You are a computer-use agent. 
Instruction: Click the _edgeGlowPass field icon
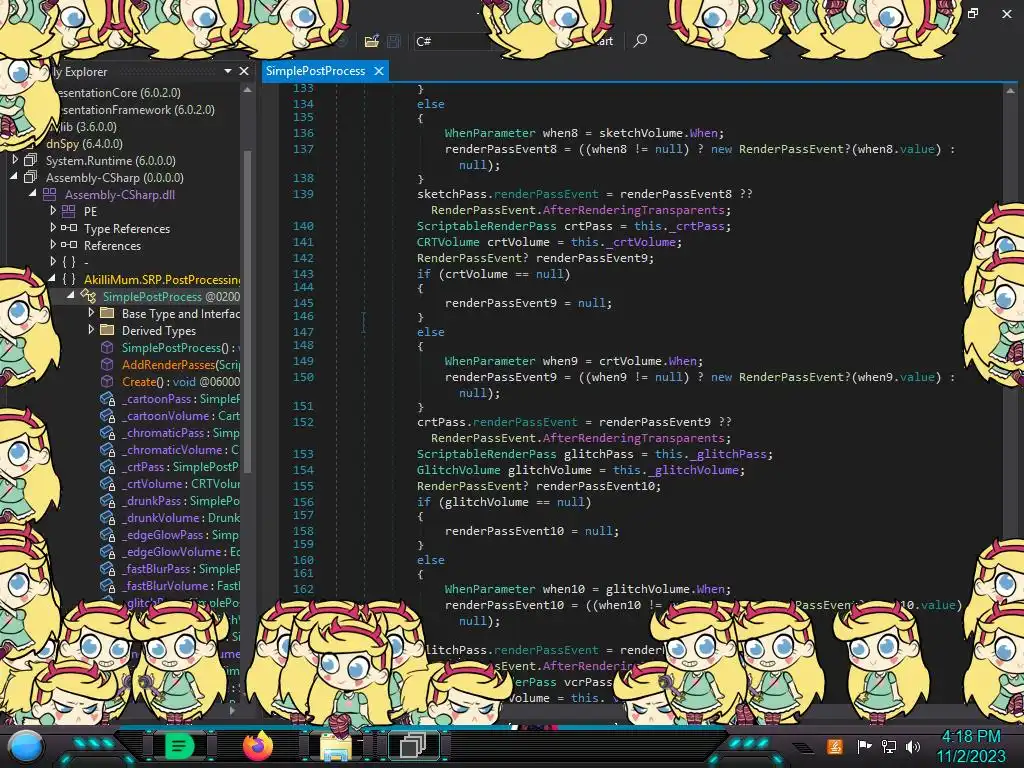[107, 534]
